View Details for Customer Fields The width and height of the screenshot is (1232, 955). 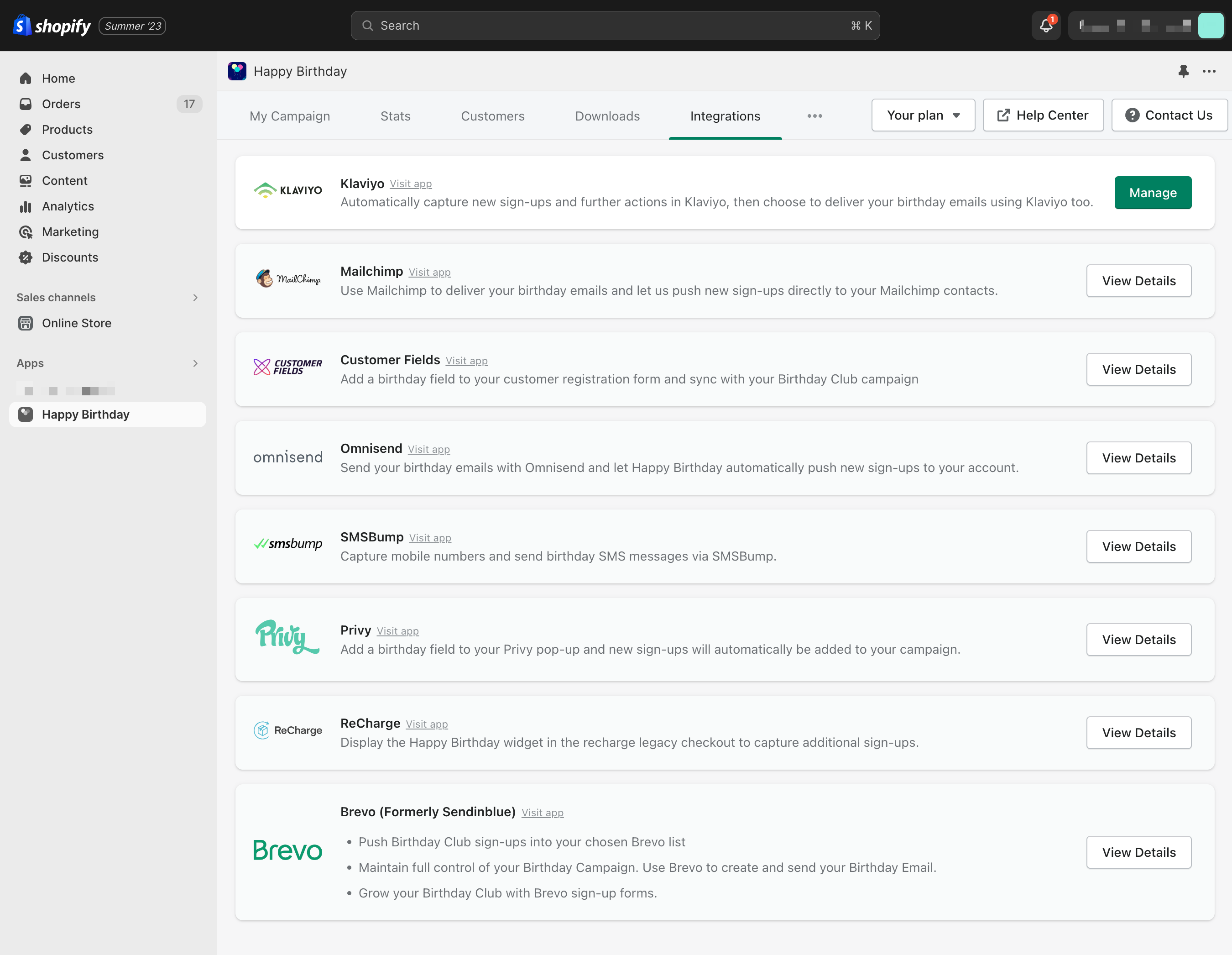point(1138,369)
